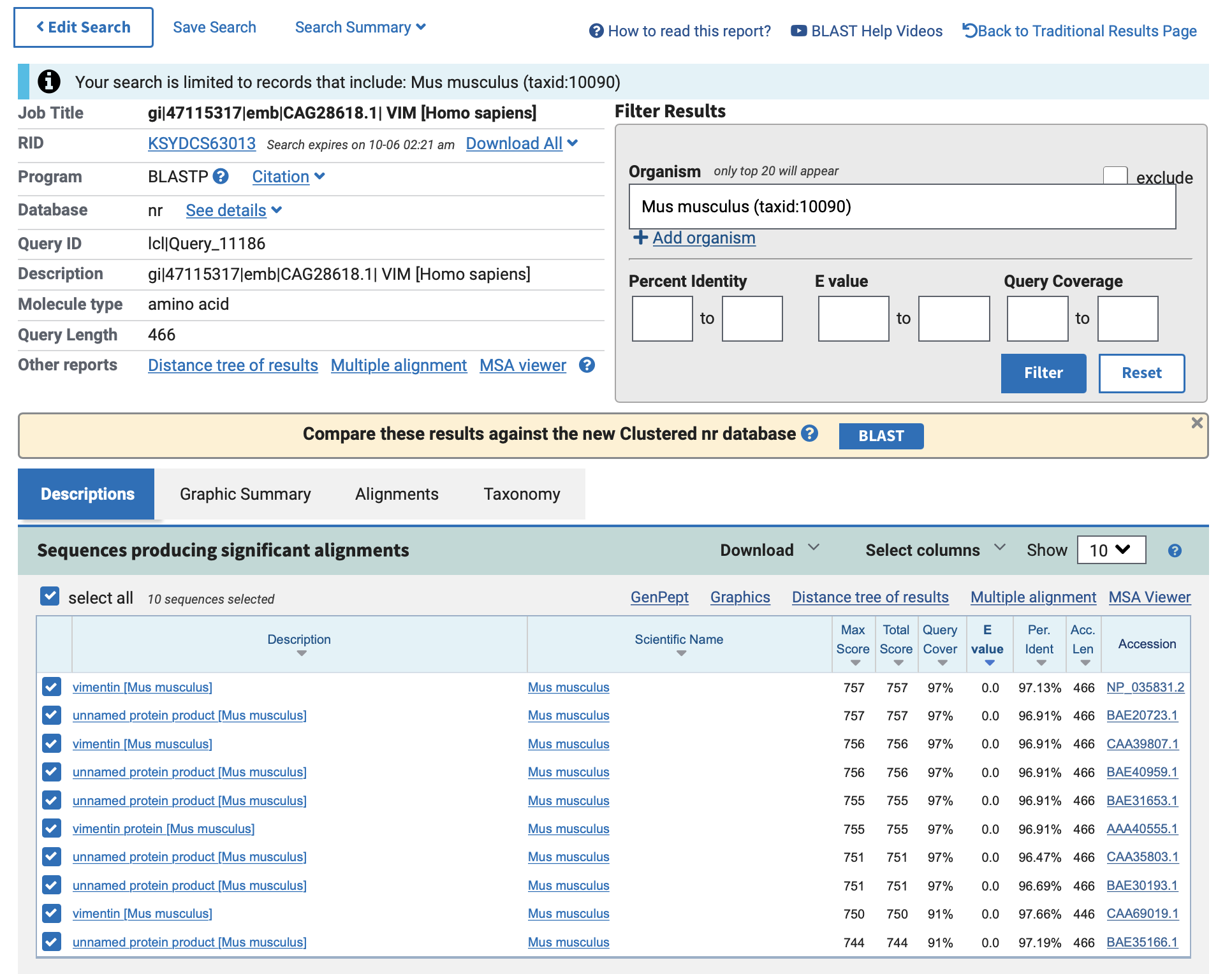Sort results by E value column arrow
Viewport: 1232px width, 974px height.
989,663
